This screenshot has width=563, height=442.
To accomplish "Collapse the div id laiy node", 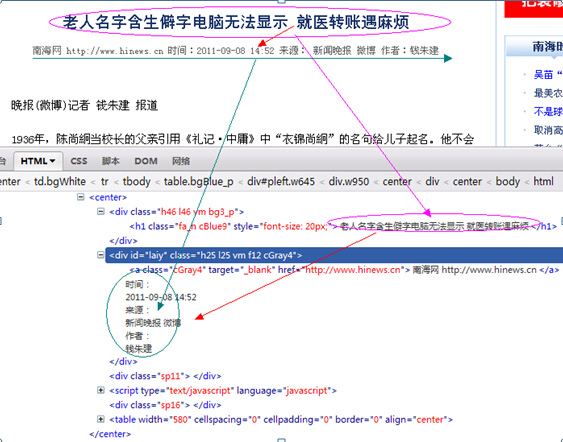I will click(101, 255).
